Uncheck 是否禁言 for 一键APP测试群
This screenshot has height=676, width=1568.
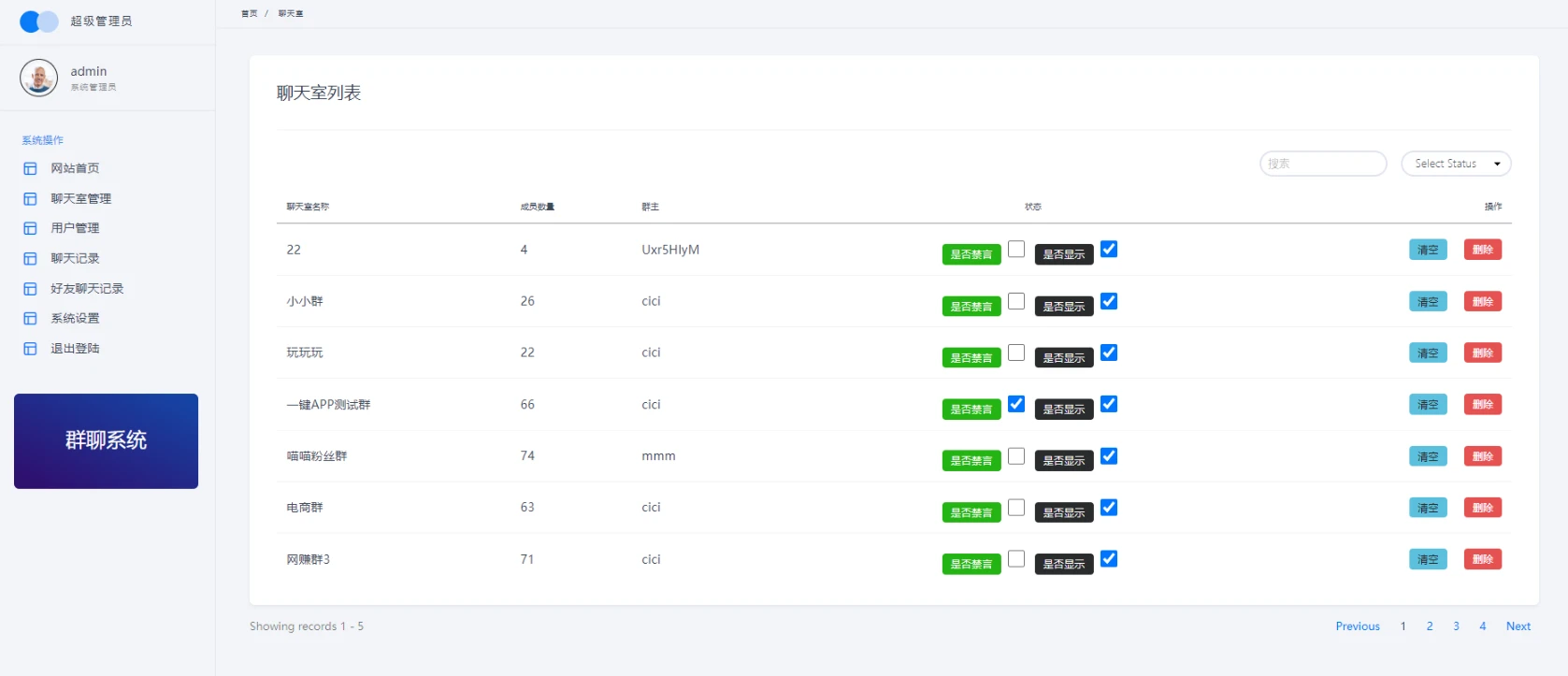(x=1016, y=404)
